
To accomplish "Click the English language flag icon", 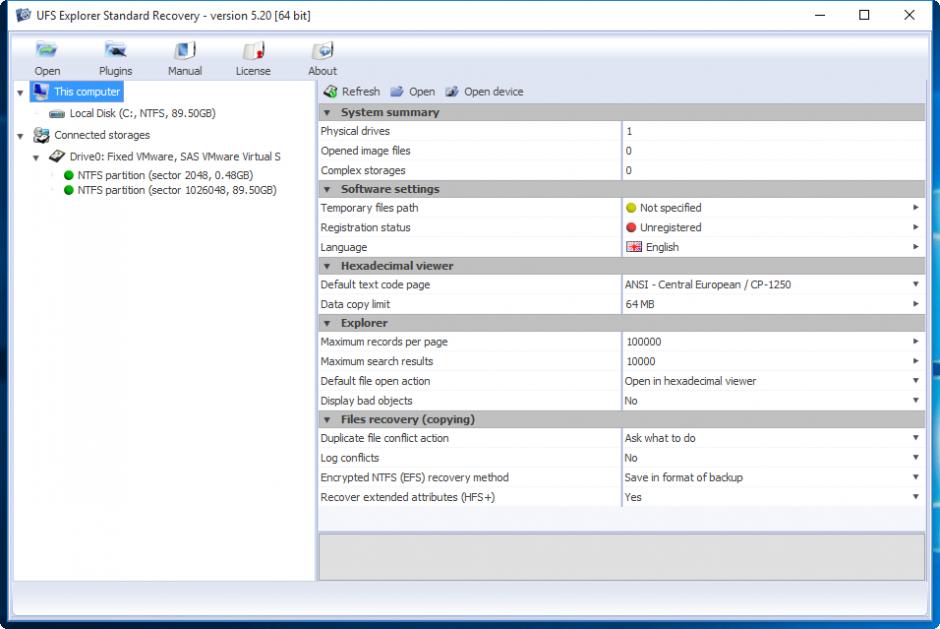I will [634, 247].
